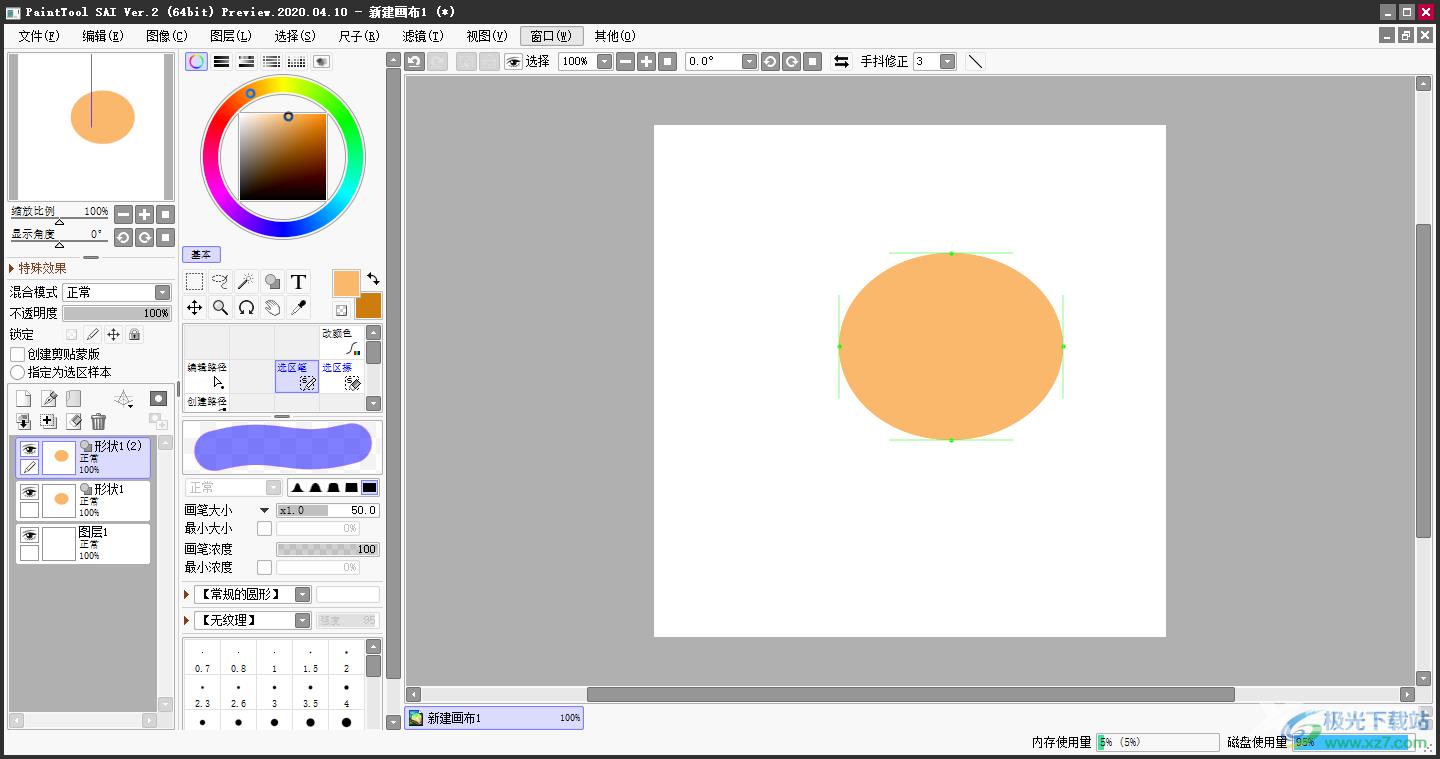Select the 选区擦 selection eraser tool
Image resolution: width=1440 pixels, height=759 pixels.
tap(342, 376)
